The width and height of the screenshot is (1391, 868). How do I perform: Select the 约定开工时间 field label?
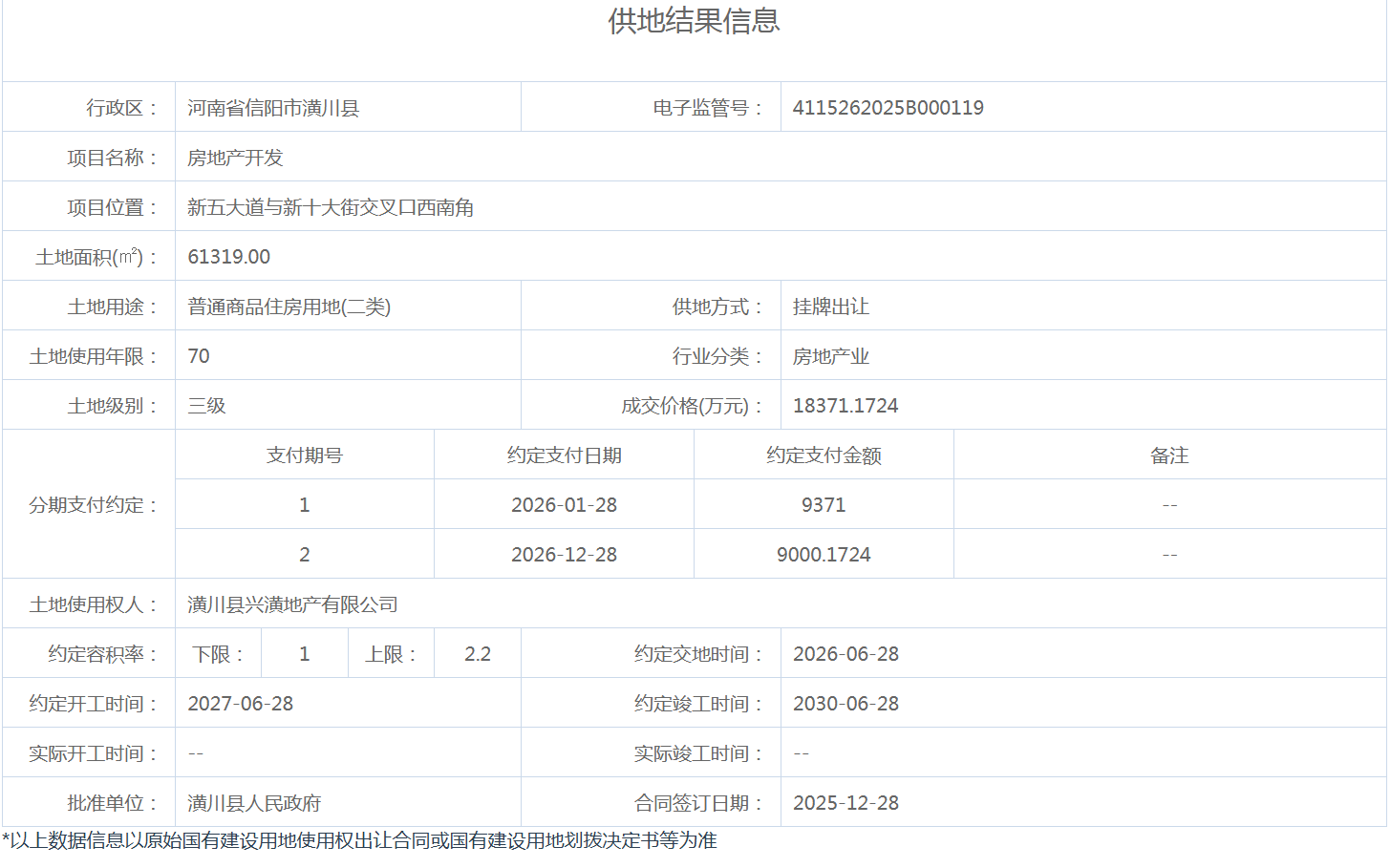tap(93, 704)
